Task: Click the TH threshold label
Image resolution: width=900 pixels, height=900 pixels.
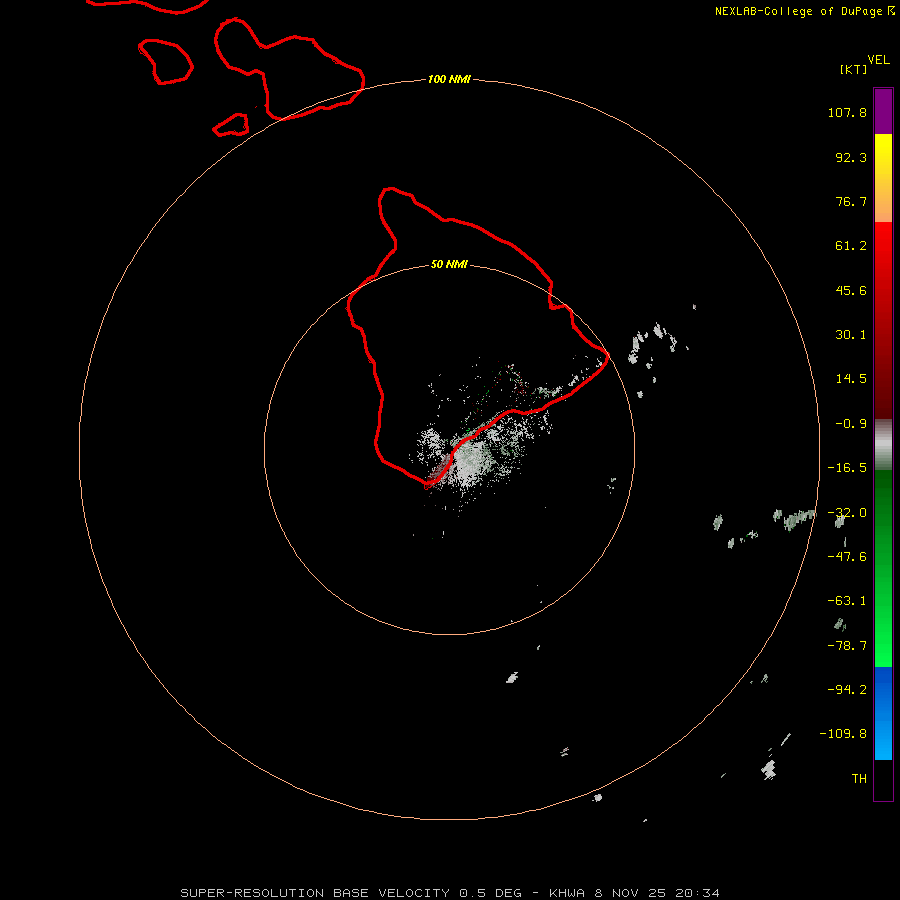Action: 859,778
